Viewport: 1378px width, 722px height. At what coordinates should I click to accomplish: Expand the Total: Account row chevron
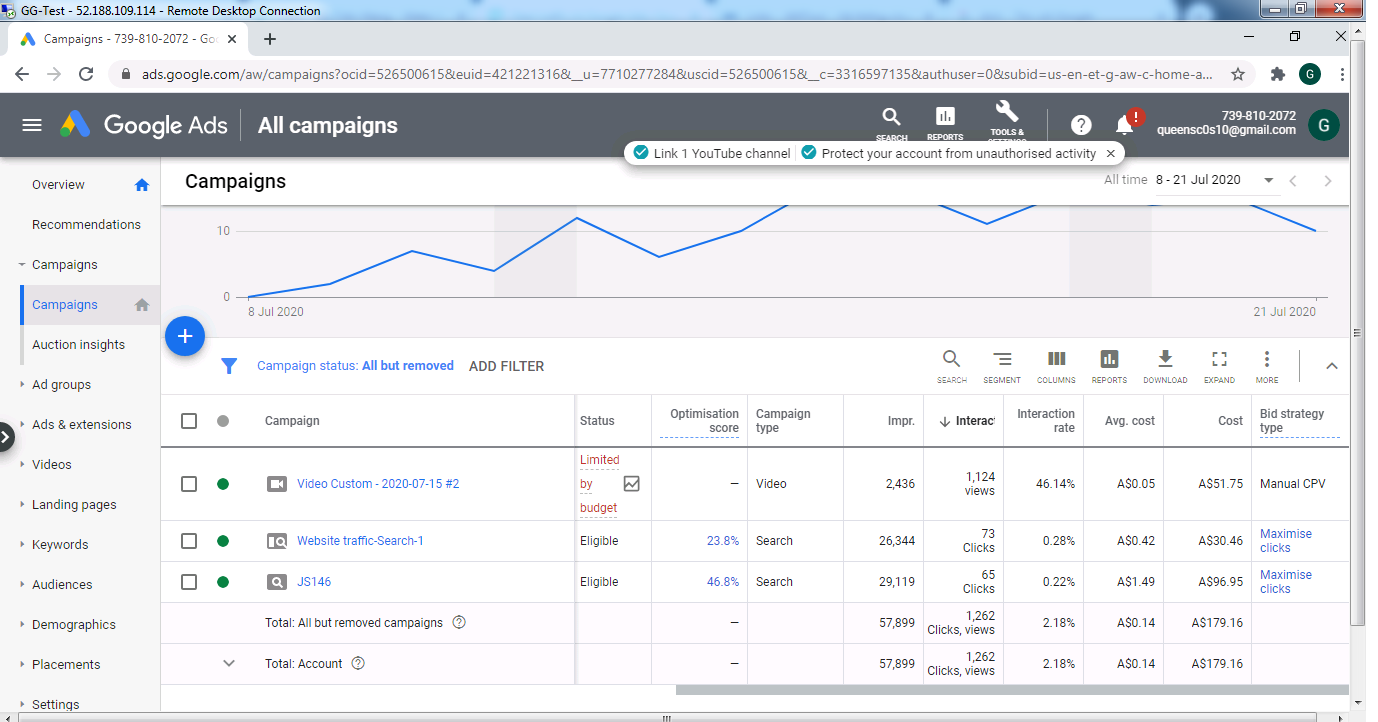(229, 663)
